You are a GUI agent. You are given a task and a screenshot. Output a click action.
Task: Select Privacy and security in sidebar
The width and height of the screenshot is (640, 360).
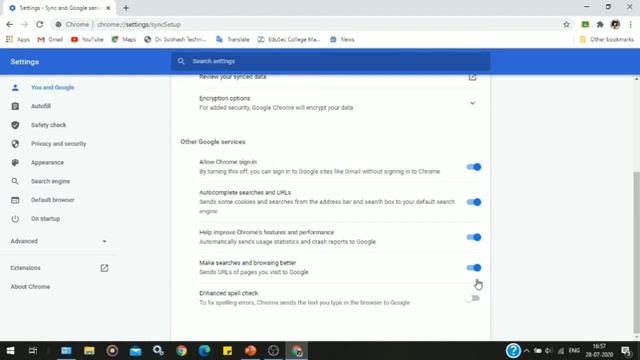[x=58, y=144]
